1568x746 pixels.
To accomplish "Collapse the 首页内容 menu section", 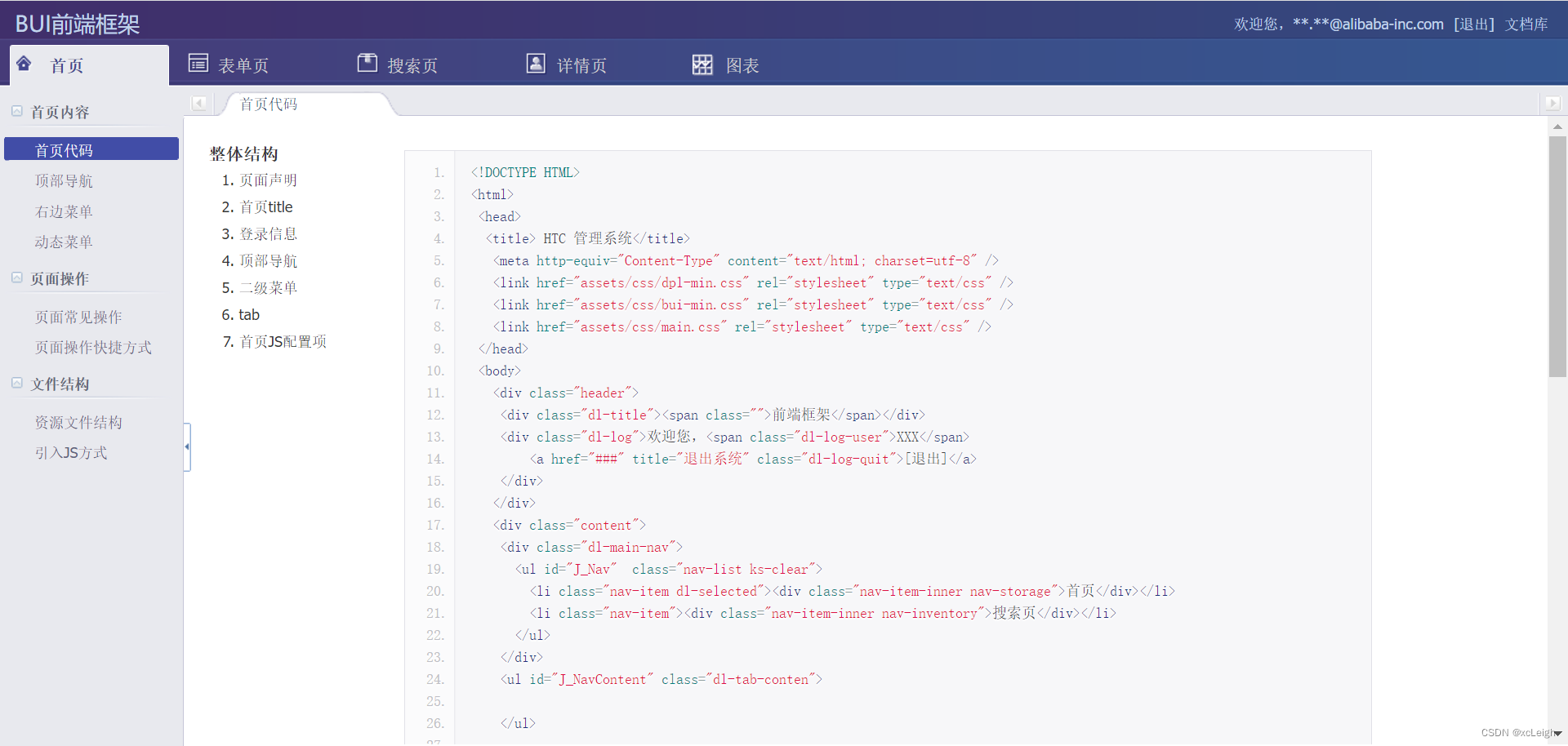I will [16, 111].
